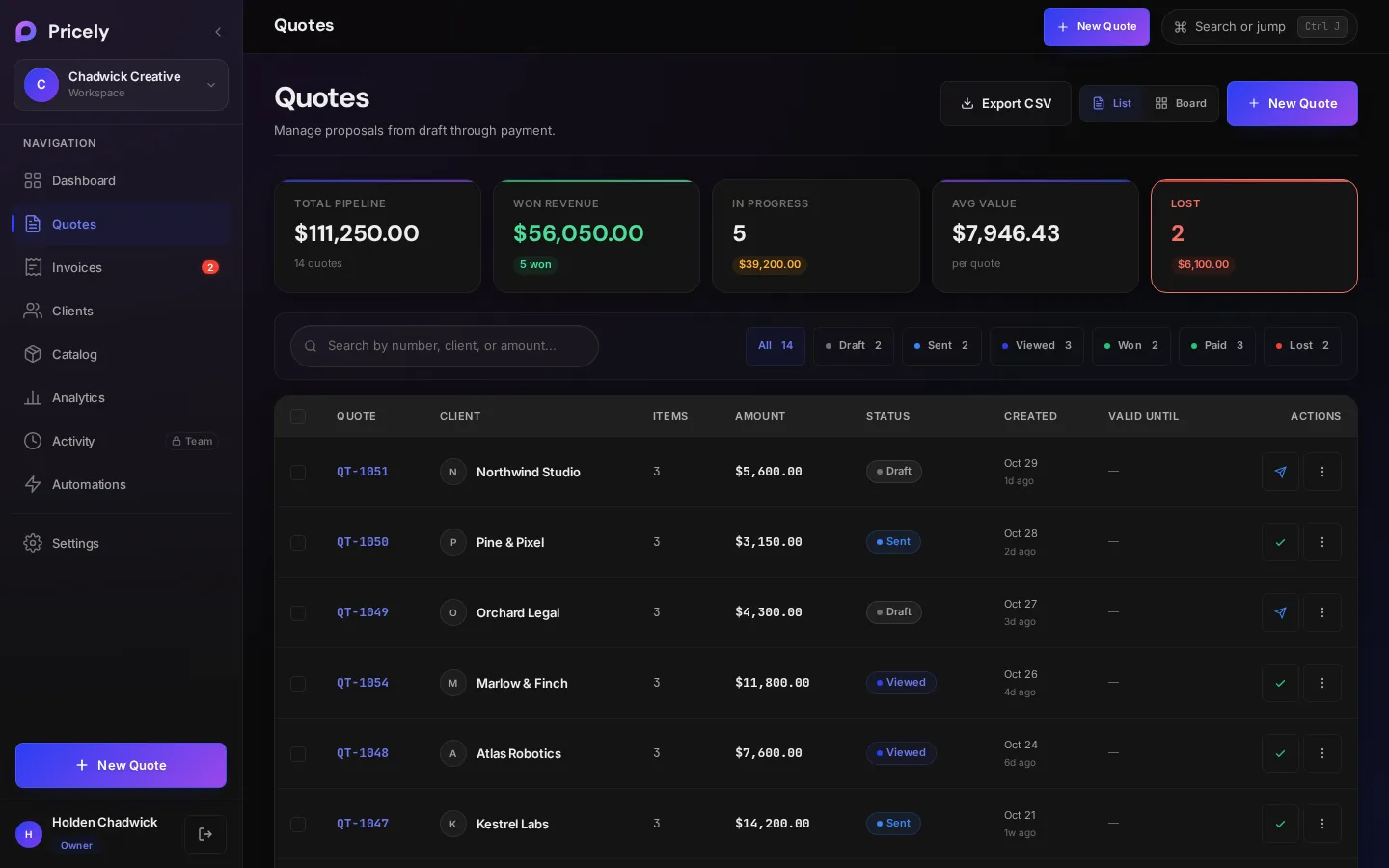1389x868 pixels.
Task: Show only Won quotes
Action: pos(1131,346)
